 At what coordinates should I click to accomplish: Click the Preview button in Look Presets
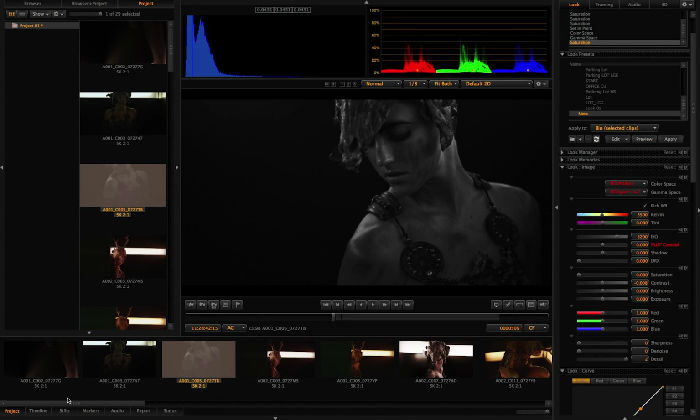tap(645, 139)
